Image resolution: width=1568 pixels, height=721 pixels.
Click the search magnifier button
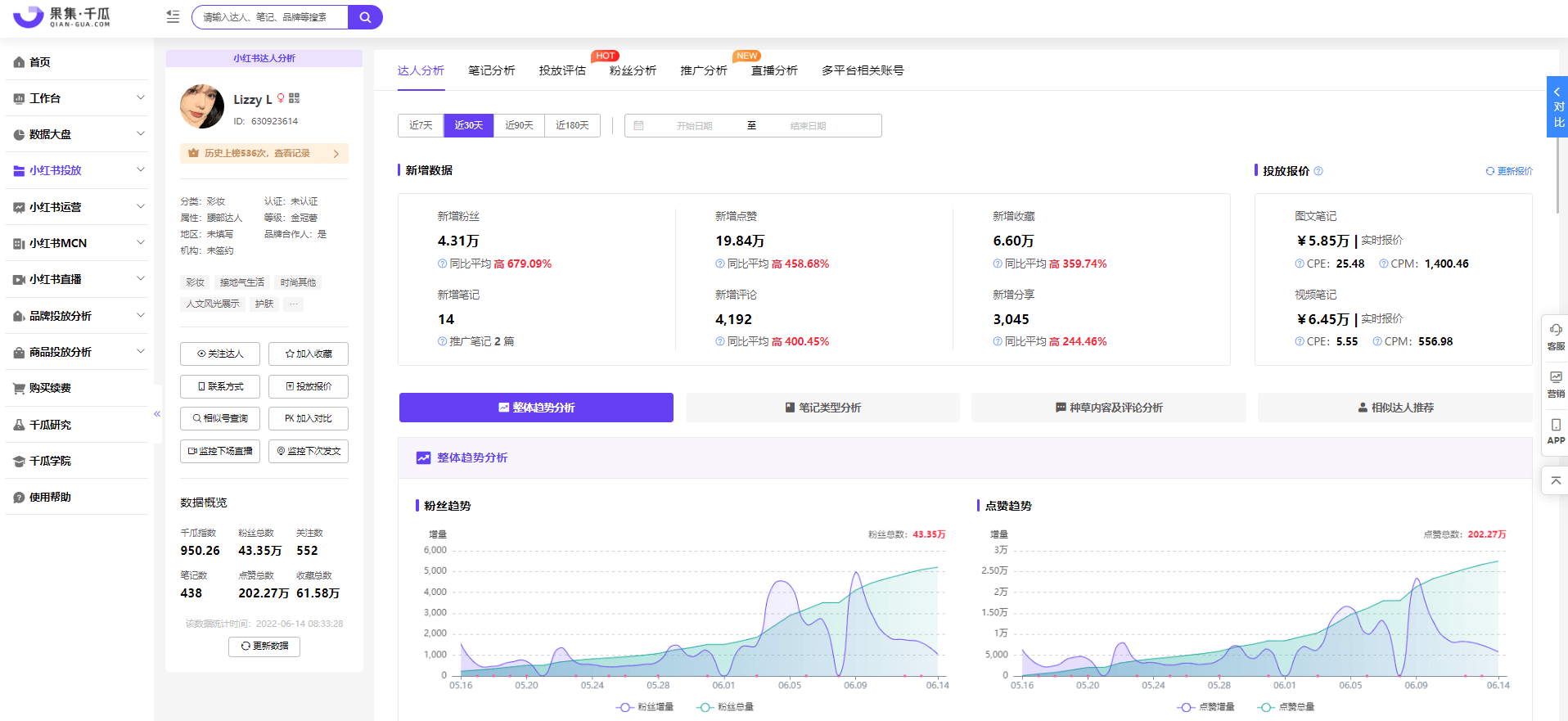(x=365, y=17)
